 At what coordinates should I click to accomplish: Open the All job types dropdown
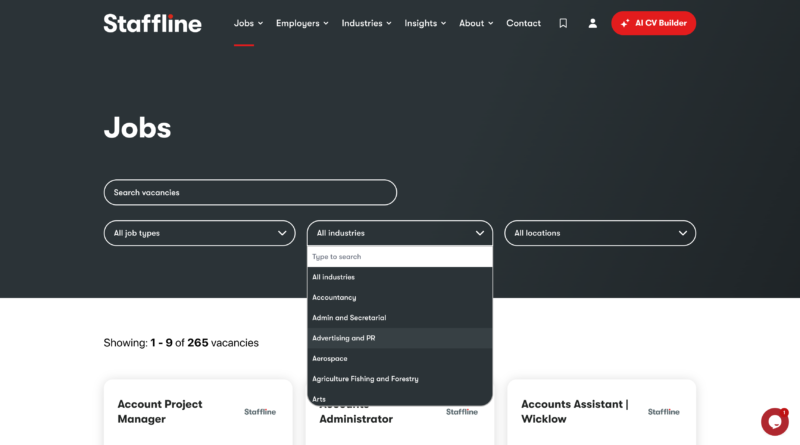click(x=199, y=233)
